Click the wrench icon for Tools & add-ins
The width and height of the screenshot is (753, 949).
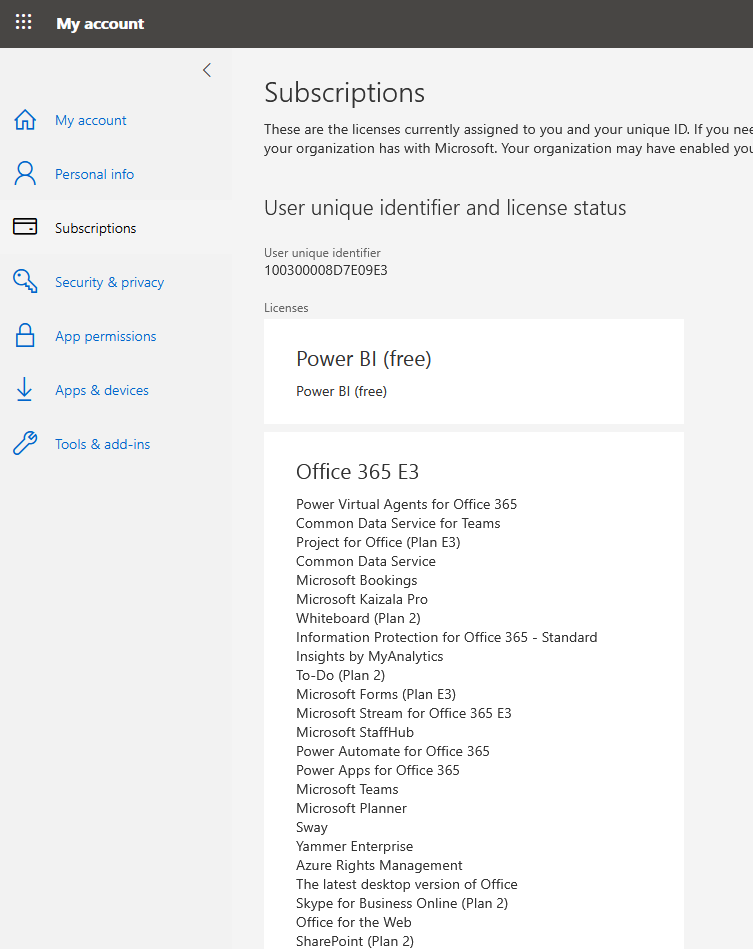tap(25, 444)
